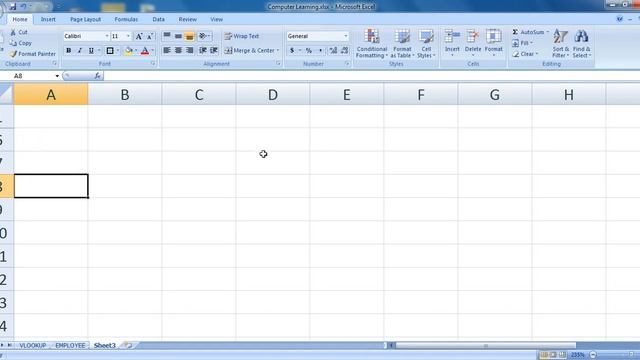640x360 pixels.
Task: Click the Merge & Center button
Action: click(249, 51)
